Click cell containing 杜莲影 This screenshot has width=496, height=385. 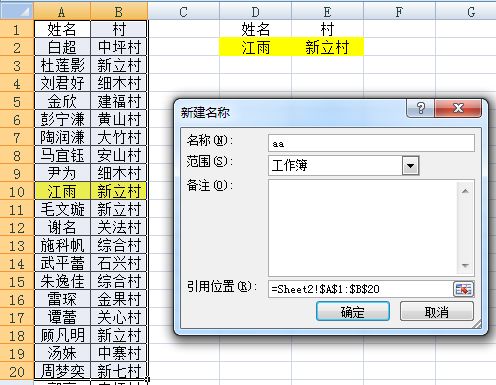62,65
